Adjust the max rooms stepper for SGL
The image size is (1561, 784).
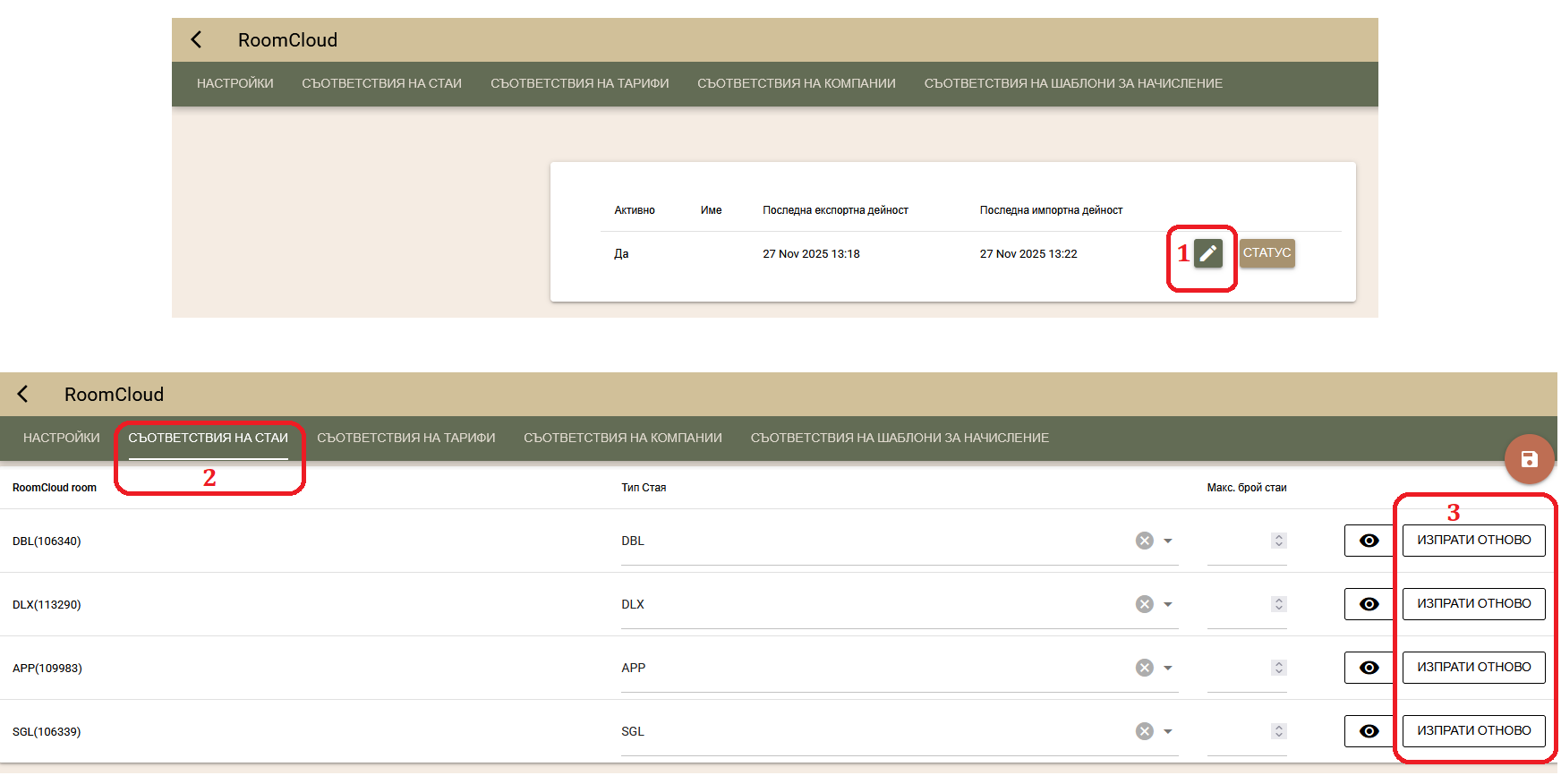[x=1278, y=731]
